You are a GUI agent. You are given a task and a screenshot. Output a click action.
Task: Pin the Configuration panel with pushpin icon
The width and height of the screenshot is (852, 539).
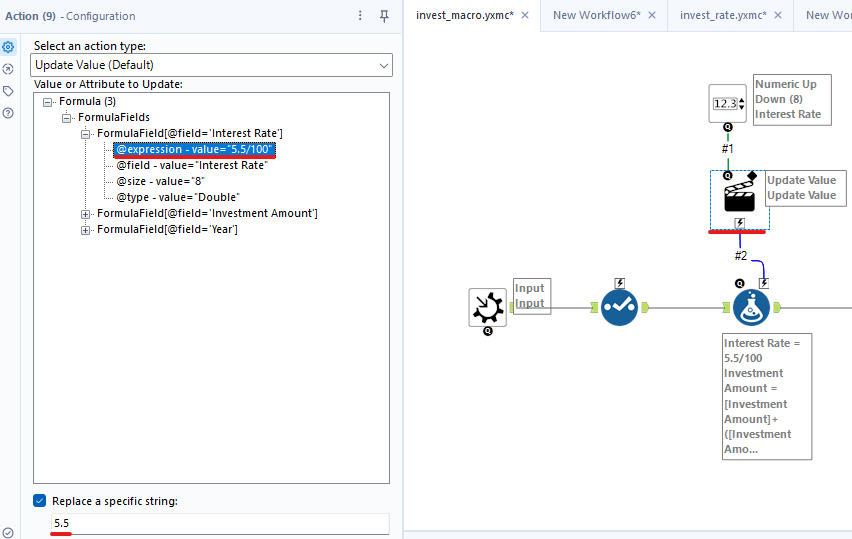[x=384, y=16]
